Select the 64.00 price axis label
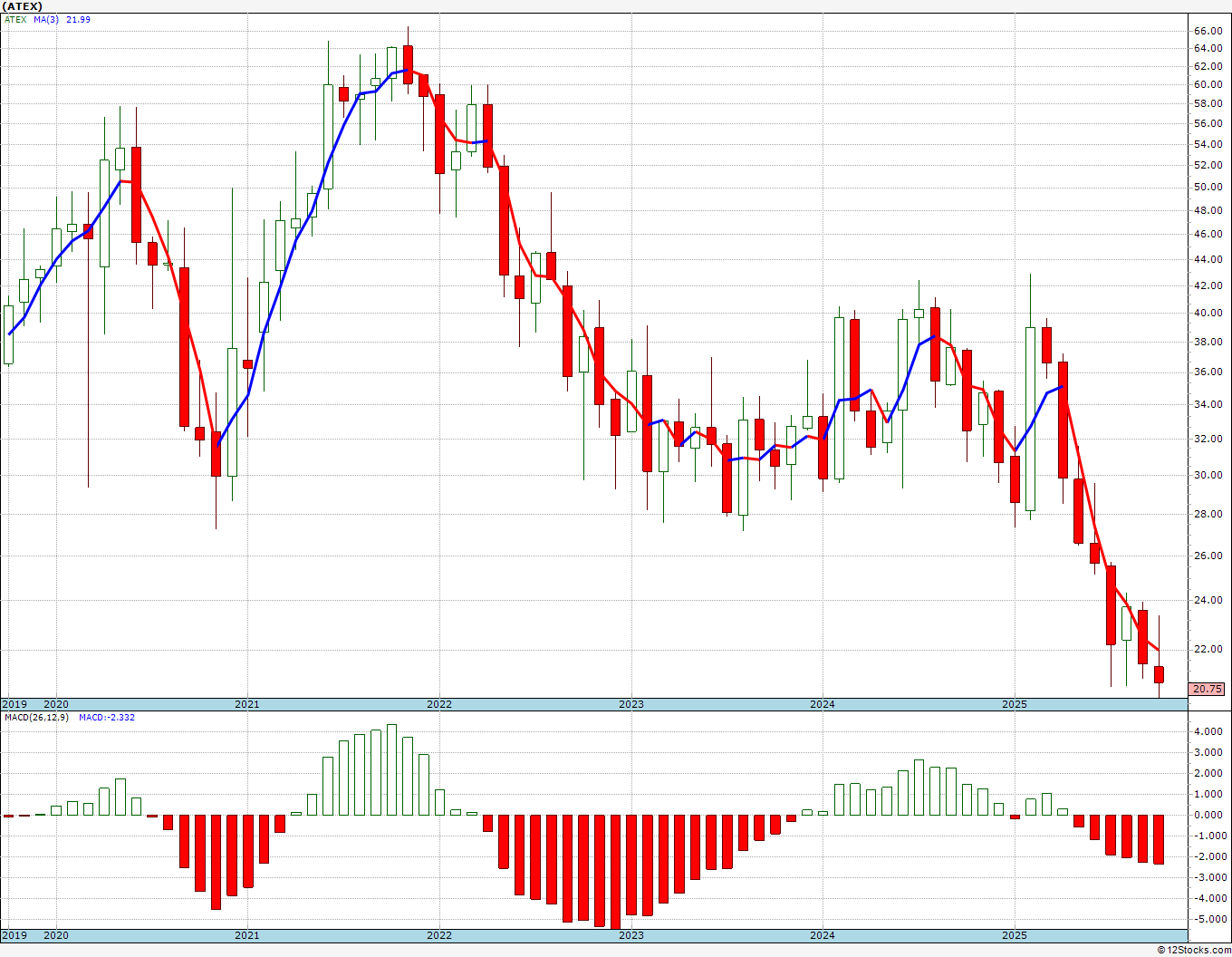The image size is (1232, 957). pos(1208,49)
